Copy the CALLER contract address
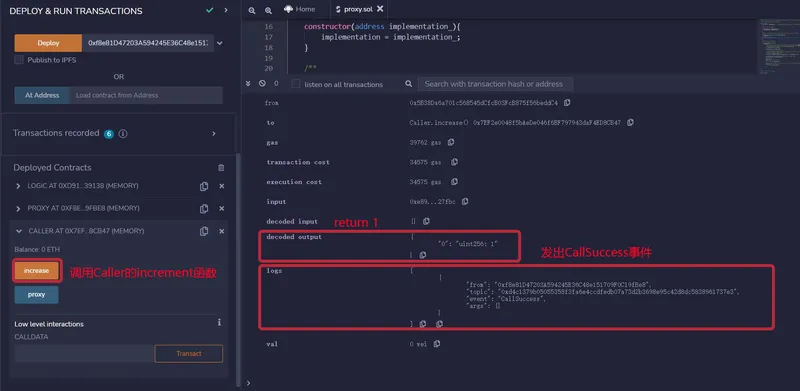The image size is (800, 391). pos(204,231)
